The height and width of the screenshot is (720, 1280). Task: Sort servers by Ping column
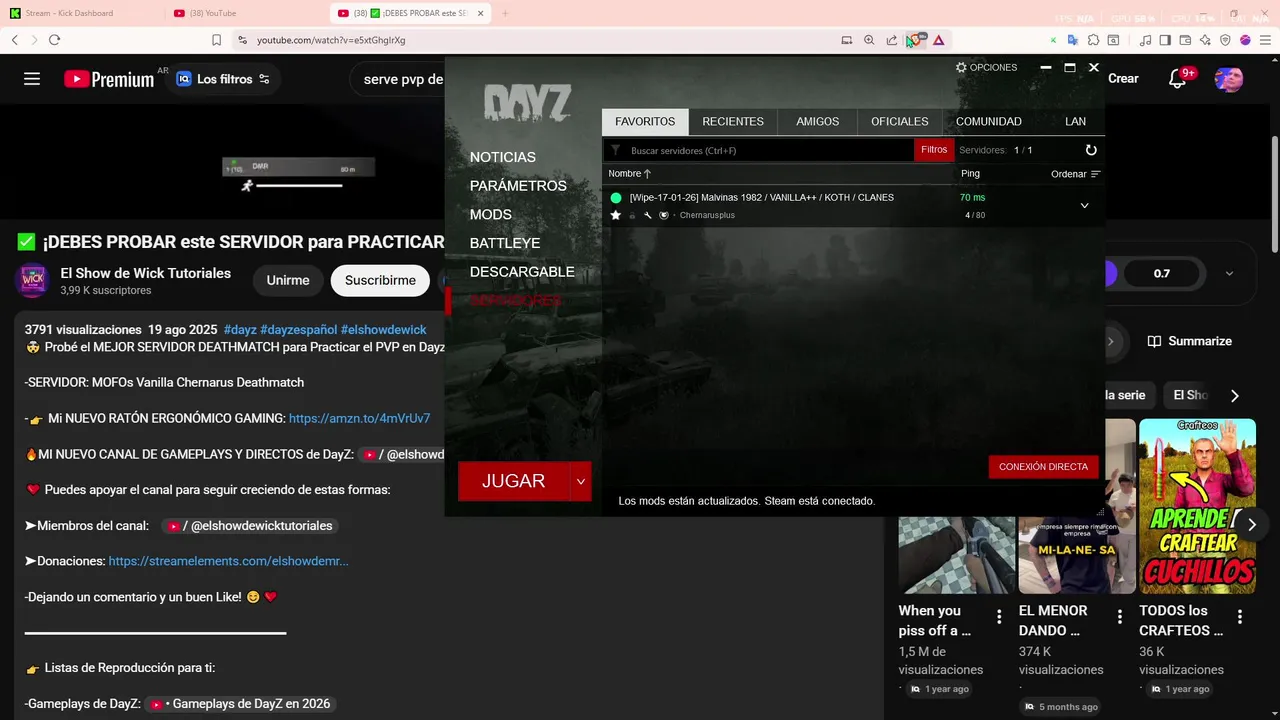point(970,174)
